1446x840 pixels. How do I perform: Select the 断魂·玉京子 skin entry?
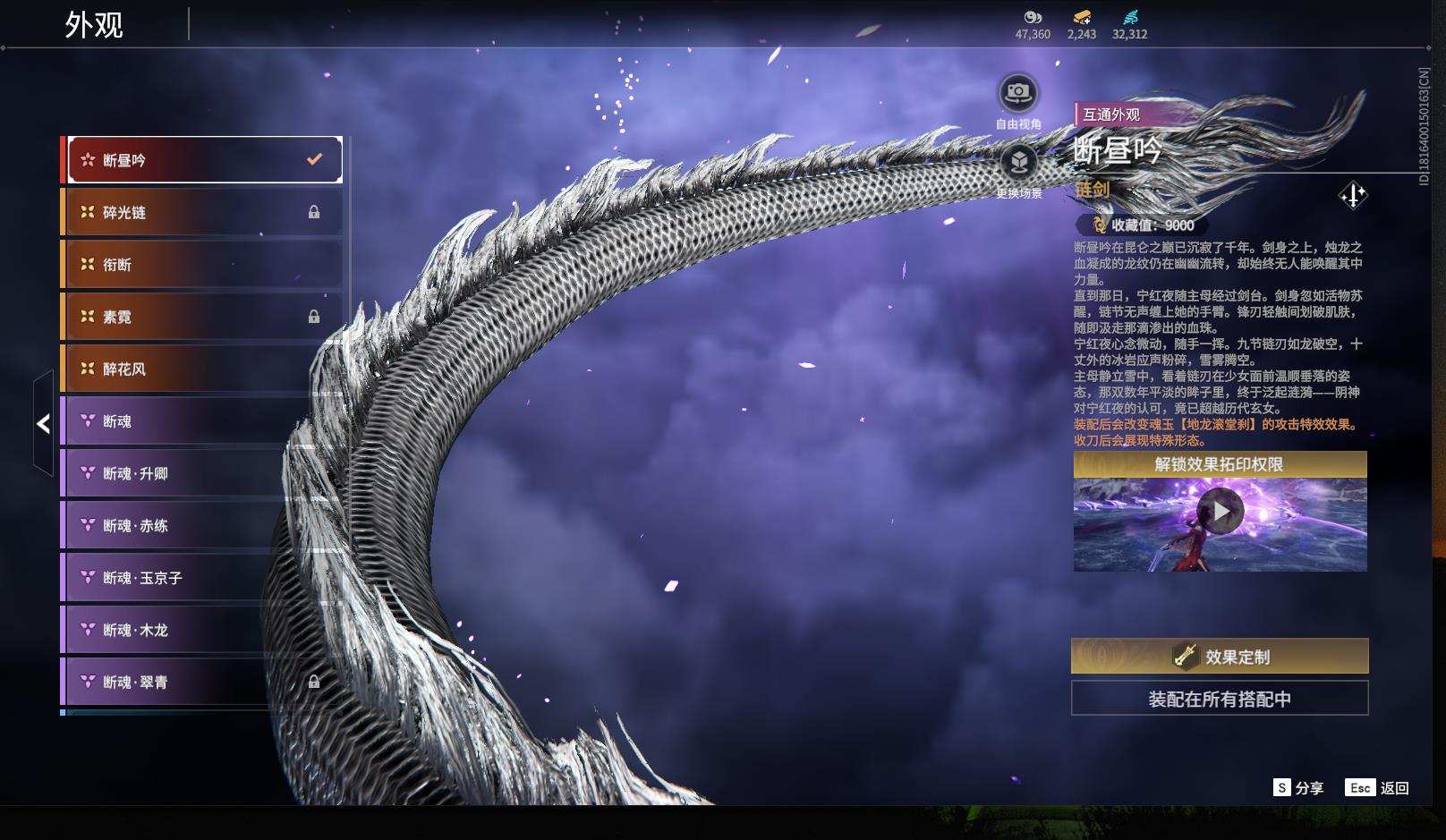coord(202,578)
